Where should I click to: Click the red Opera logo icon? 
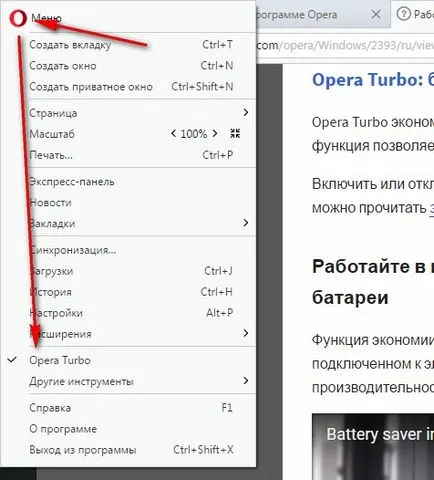(x=17, y=18)
